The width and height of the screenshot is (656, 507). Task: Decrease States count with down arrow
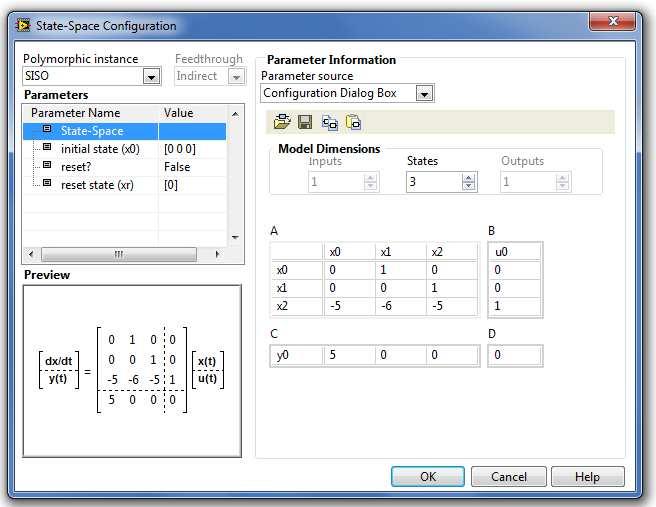[469, 186]
